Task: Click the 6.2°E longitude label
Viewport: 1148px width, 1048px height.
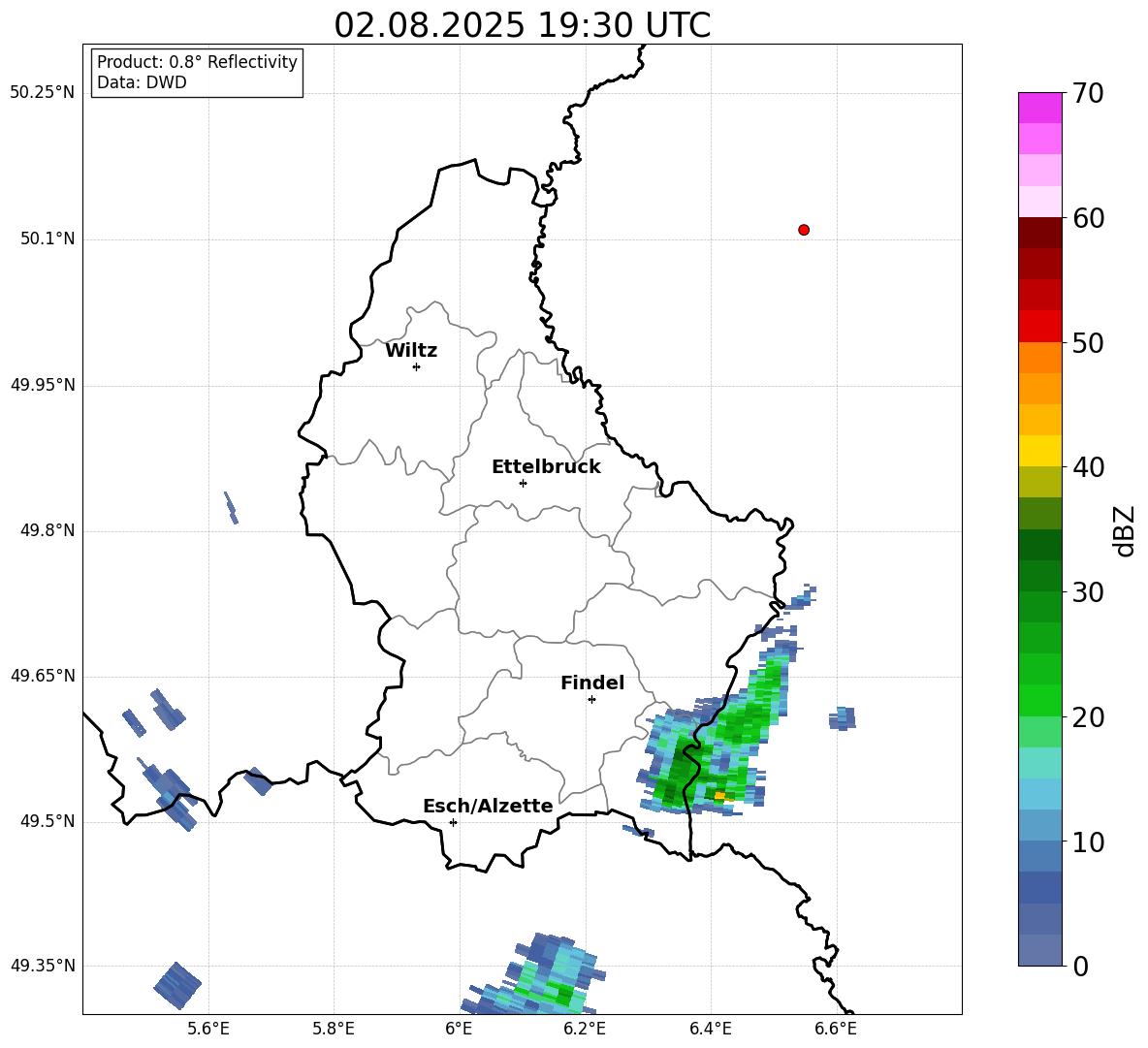Action: click(585, 1029)
